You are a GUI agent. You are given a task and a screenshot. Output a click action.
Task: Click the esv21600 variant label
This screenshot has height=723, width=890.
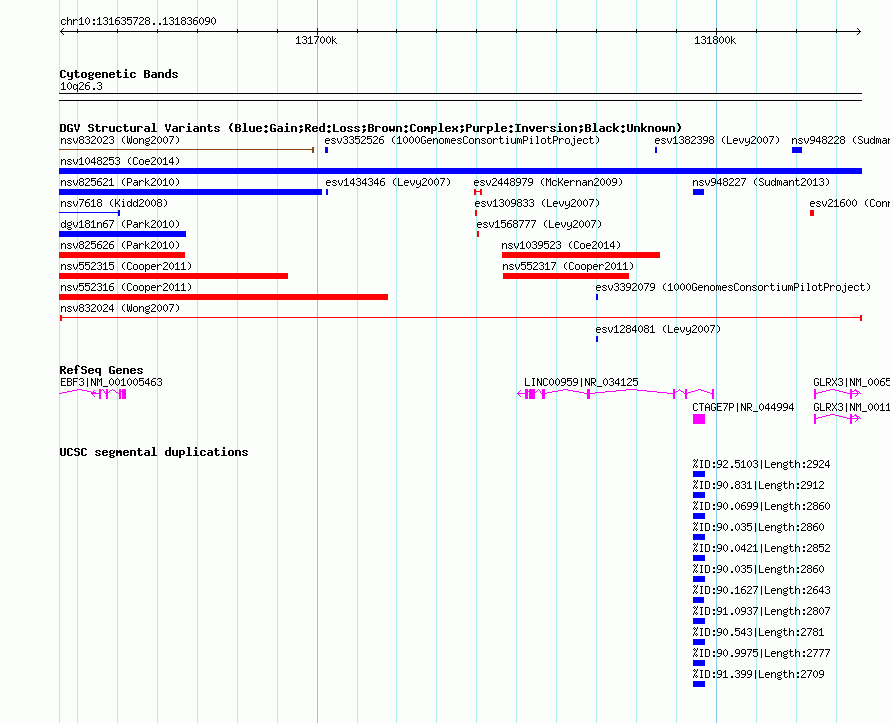click(849, 203)
